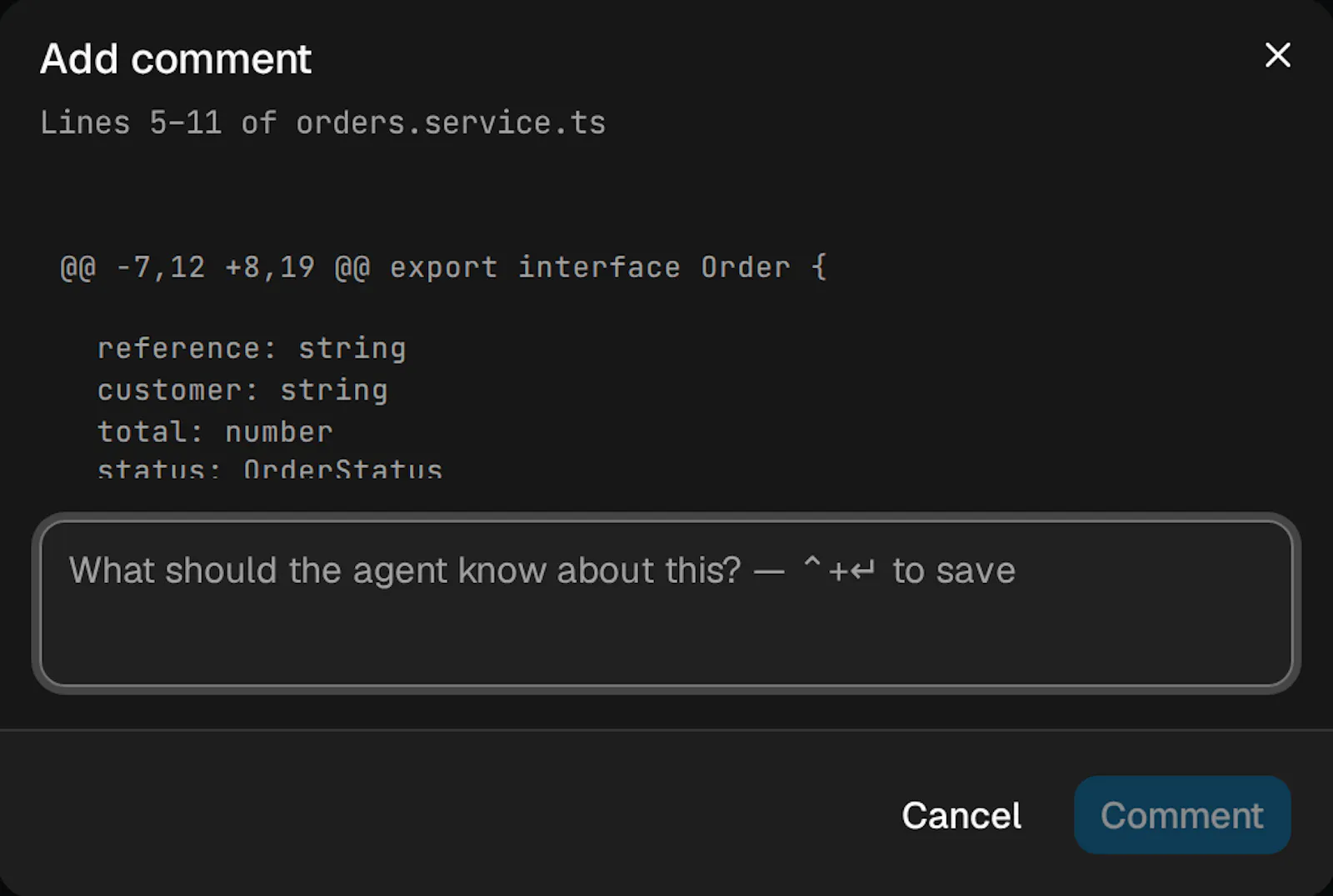Viewport: 1333px width, 896px height.
Task: Click the OrderStatus type name
Action: 343,469
